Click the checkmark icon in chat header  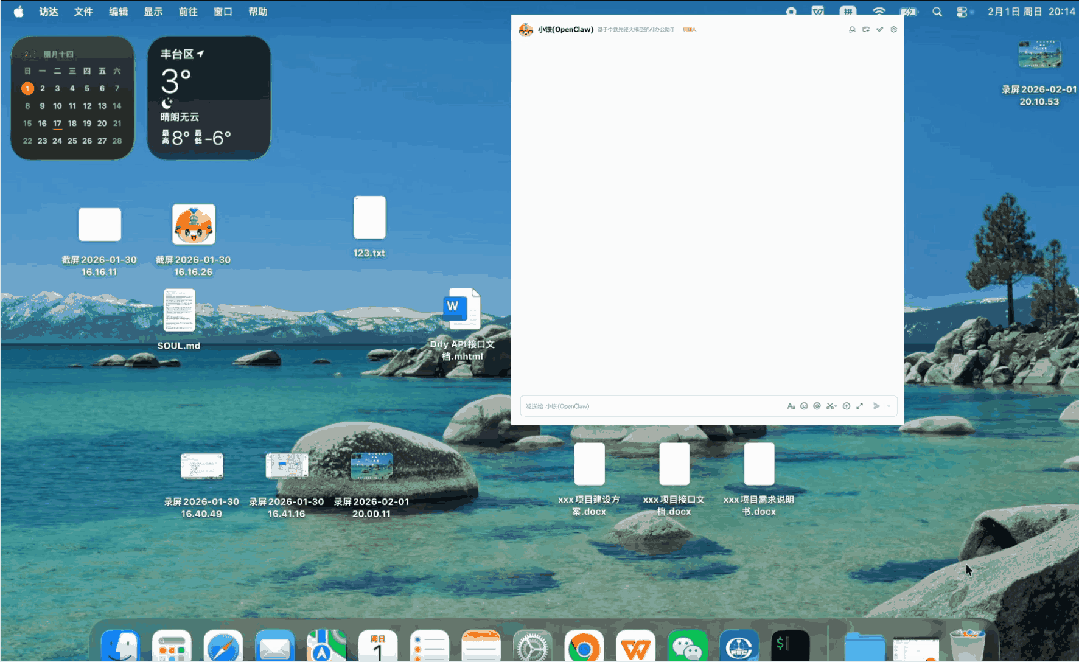tap(879, 30)
